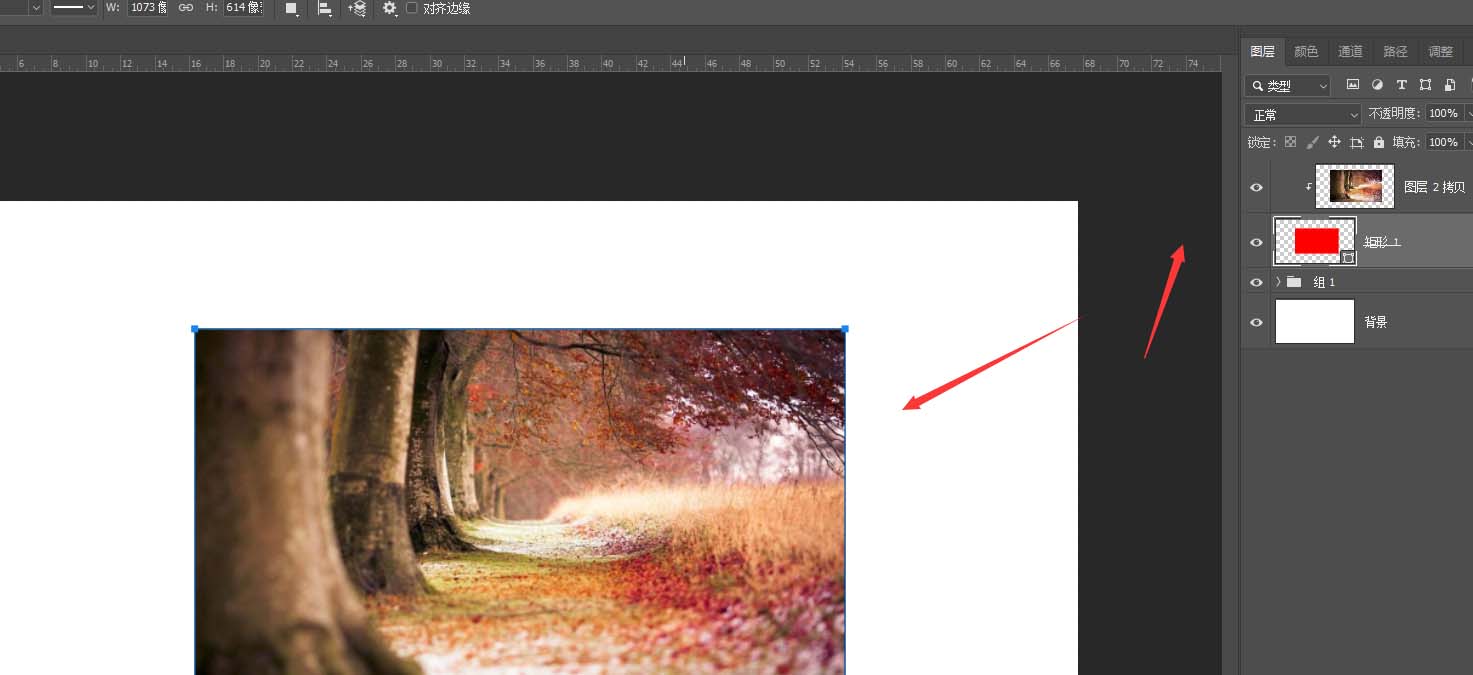Open the path operations gear icon
This screenshot has height=675, width=1473.
pyautogui.click(x=389, y=8)
